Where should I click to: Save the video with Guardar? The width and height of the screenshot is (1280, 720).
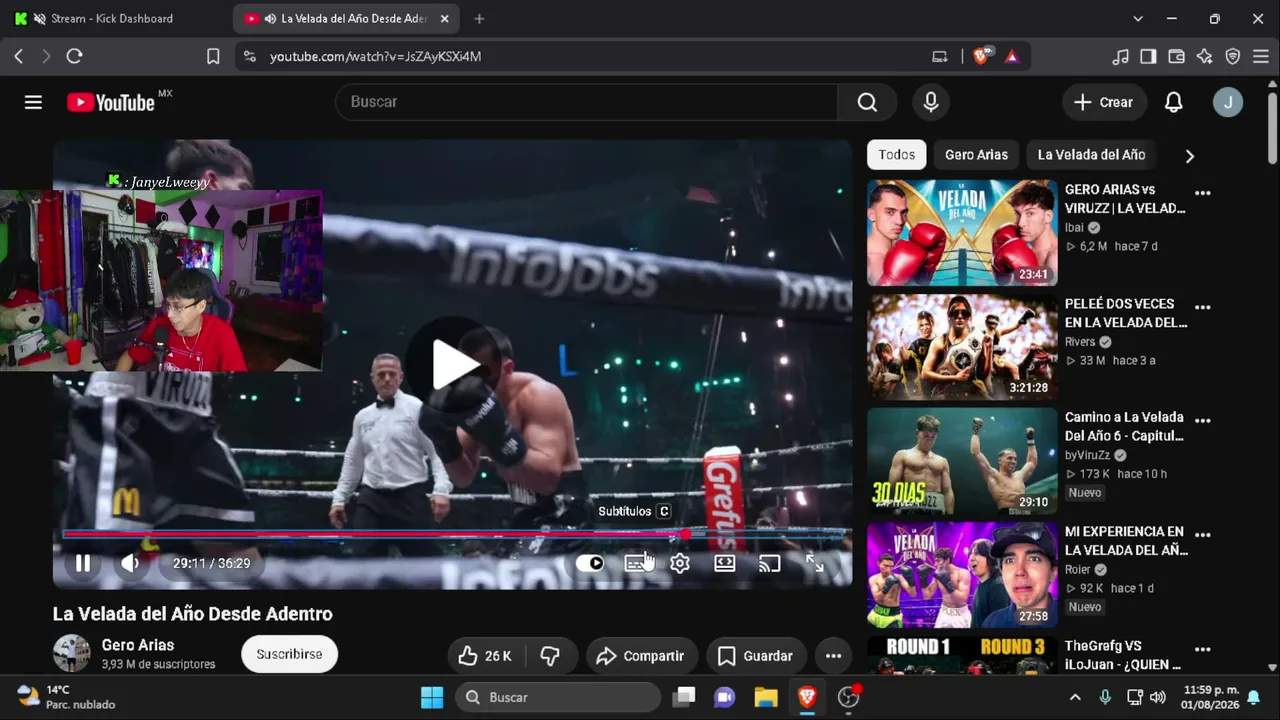coord(756,656)
